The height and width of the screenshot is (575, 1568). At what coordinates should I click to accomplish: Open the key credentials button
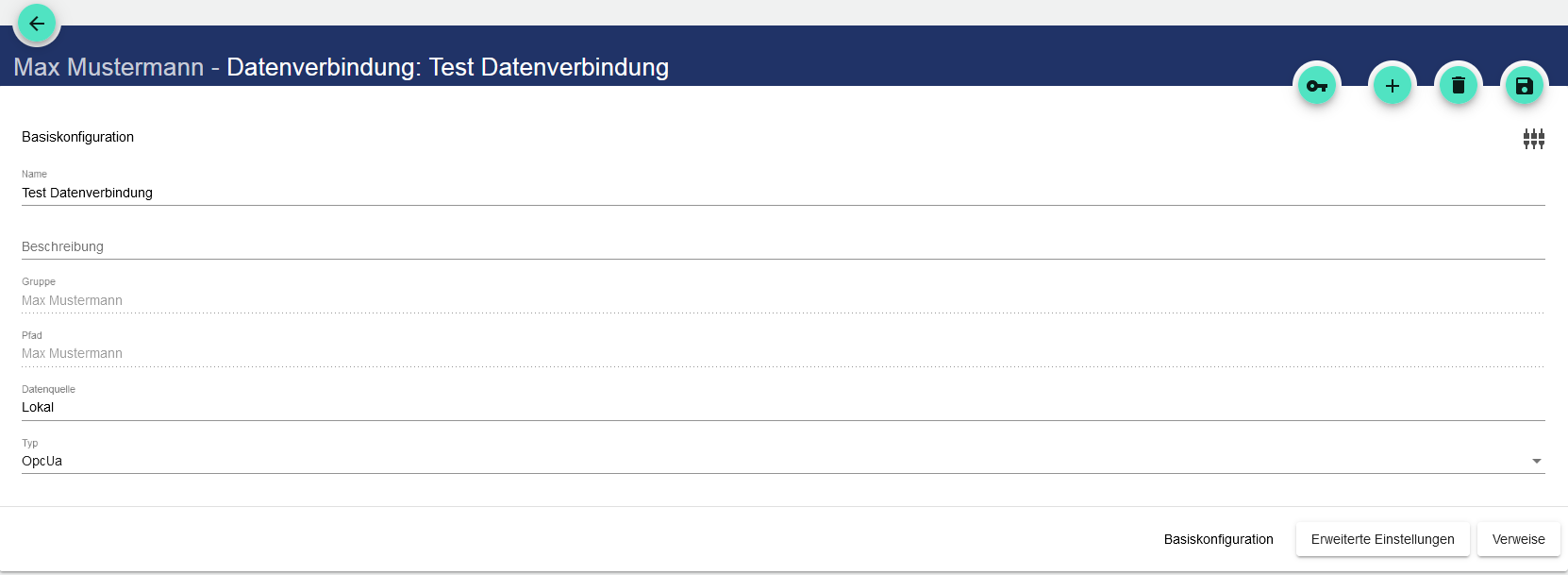click(x=1317, y=86)
